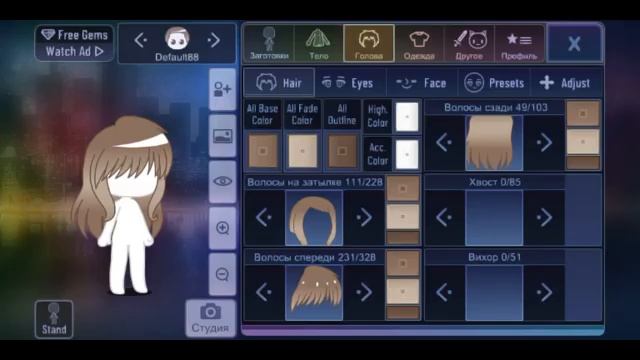Previous Хвост ponytail style arrow

coord(444,218)
